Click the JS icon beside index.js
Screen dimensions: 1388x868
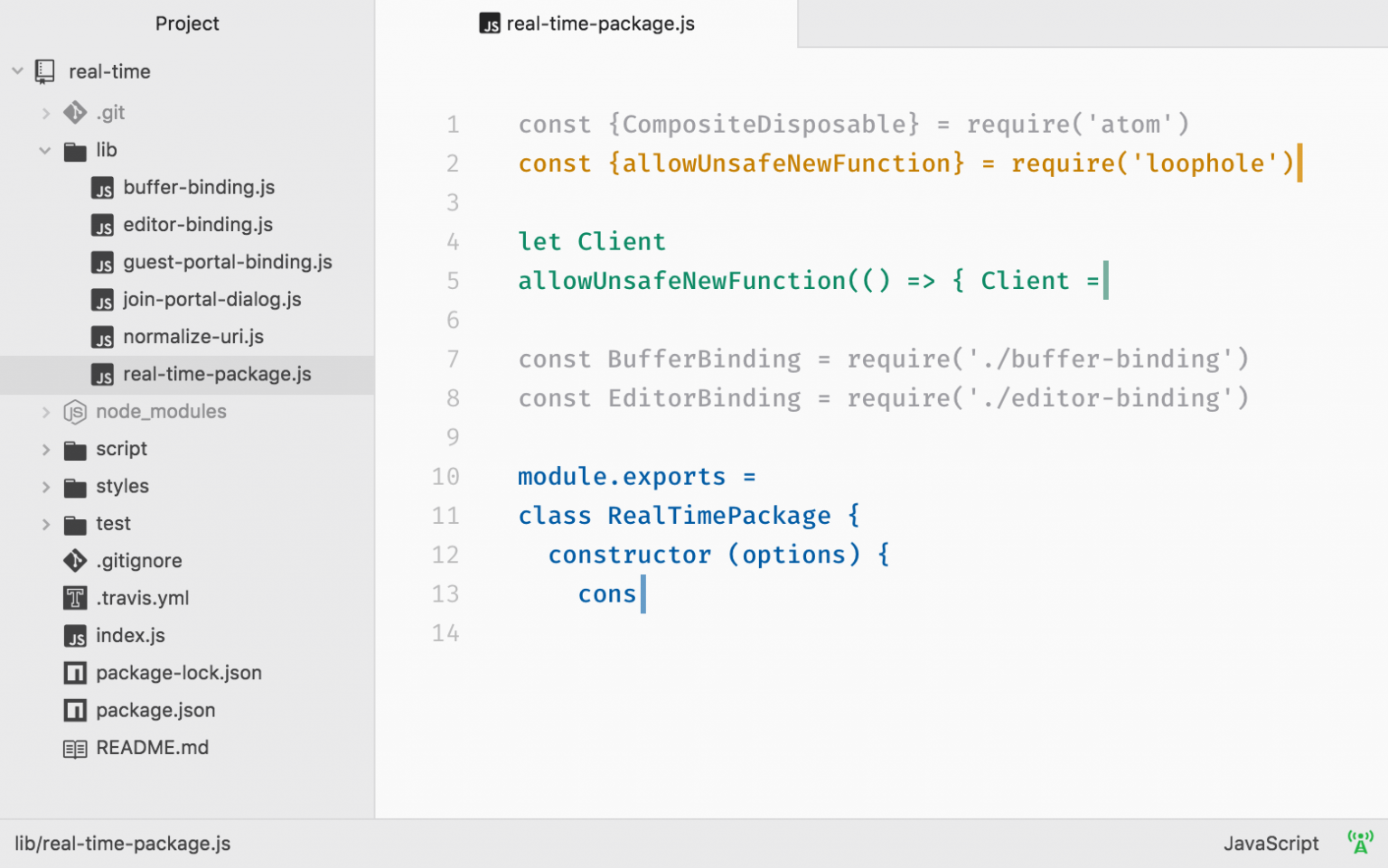(76, 635)
